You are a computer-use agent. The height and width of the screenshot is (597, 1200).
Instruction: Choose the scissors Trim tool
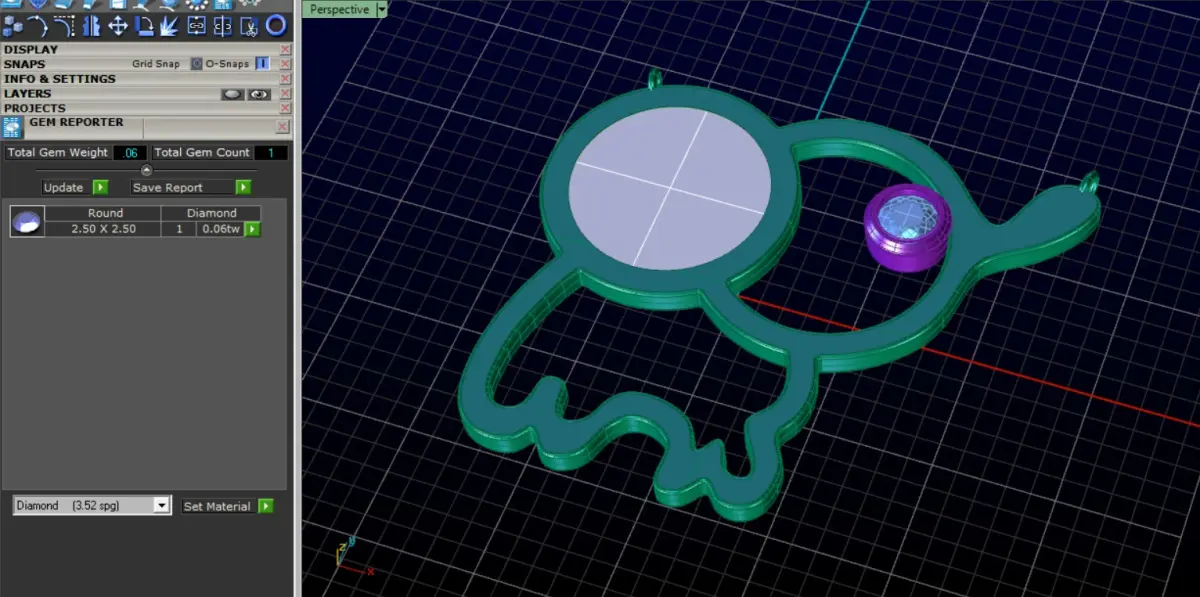(x=249, y=27)
